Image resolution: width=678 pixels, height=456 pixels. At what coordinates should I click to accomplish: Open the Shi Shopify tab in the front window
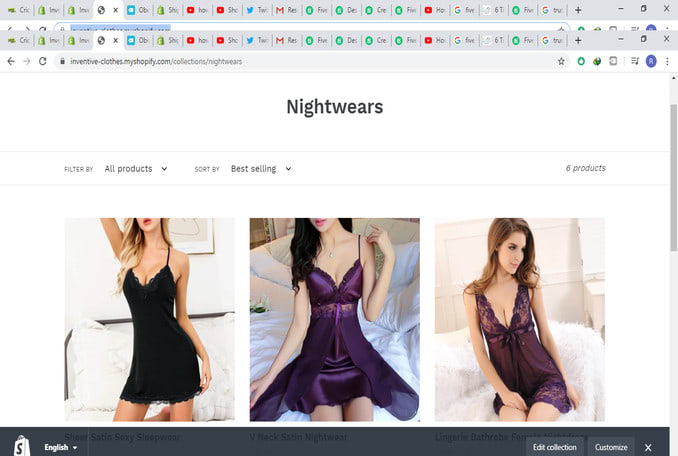168,40
